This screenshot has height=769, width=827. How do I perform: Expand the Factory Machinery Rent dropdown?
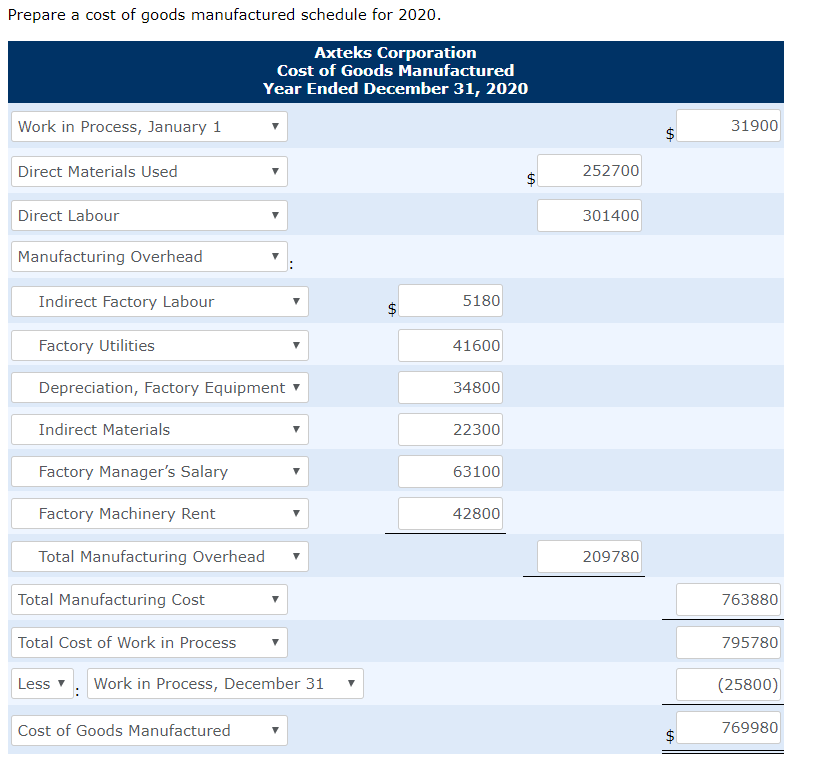click(158, 513)
